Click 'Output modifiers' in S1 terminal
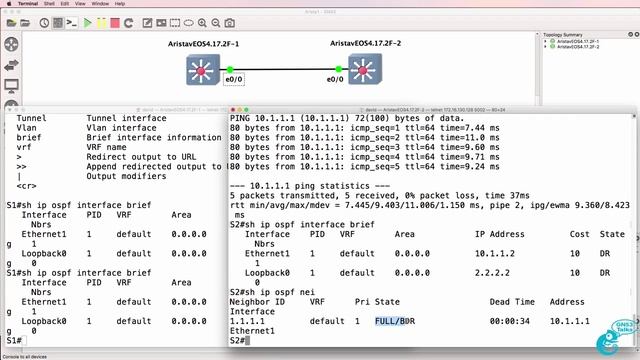The image size is (640, 360). click(x=127, y=176)
